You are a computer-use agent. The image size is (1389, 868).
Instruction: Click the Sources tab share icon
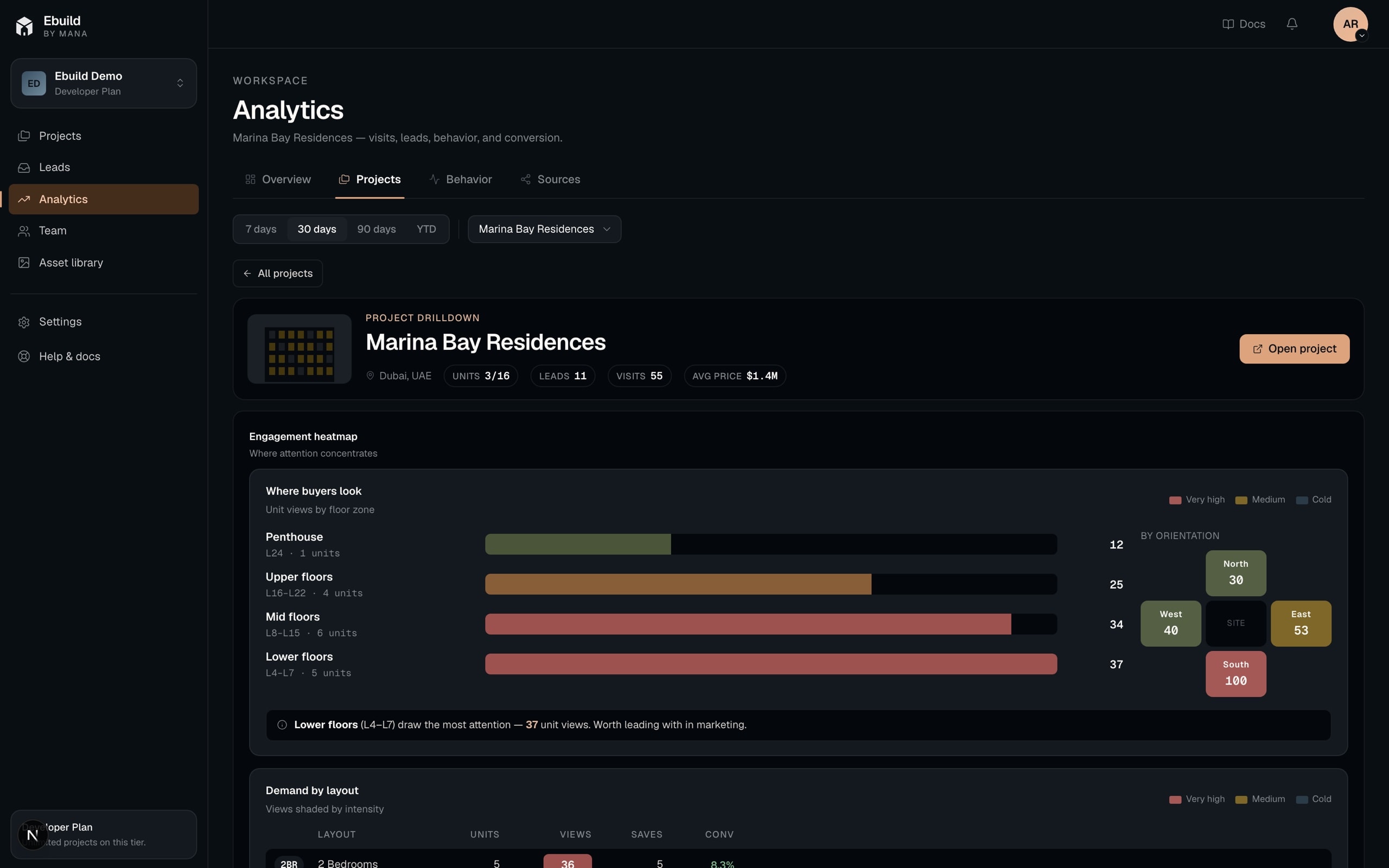525,179
